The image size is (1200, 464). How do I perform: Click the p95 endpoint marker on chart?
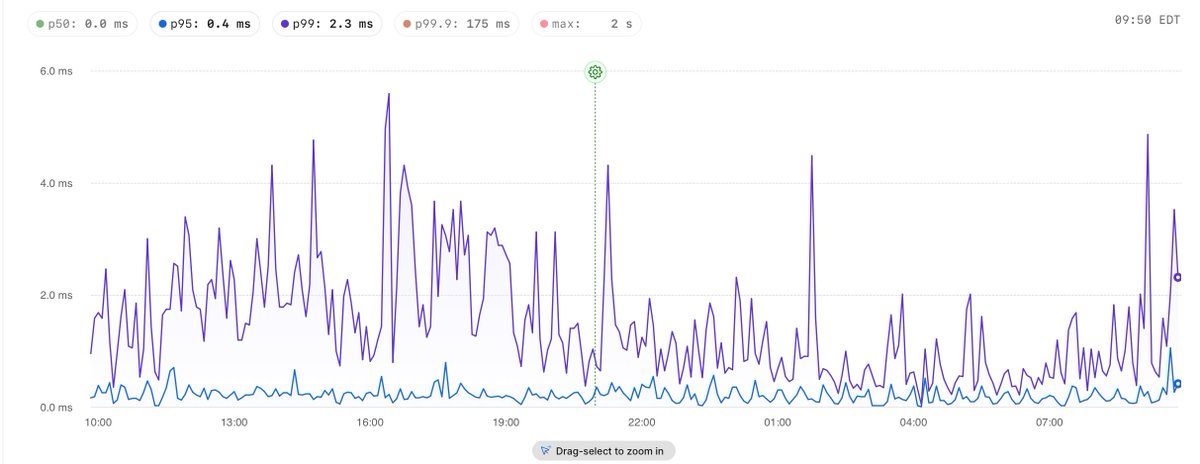coord(1178,384)
